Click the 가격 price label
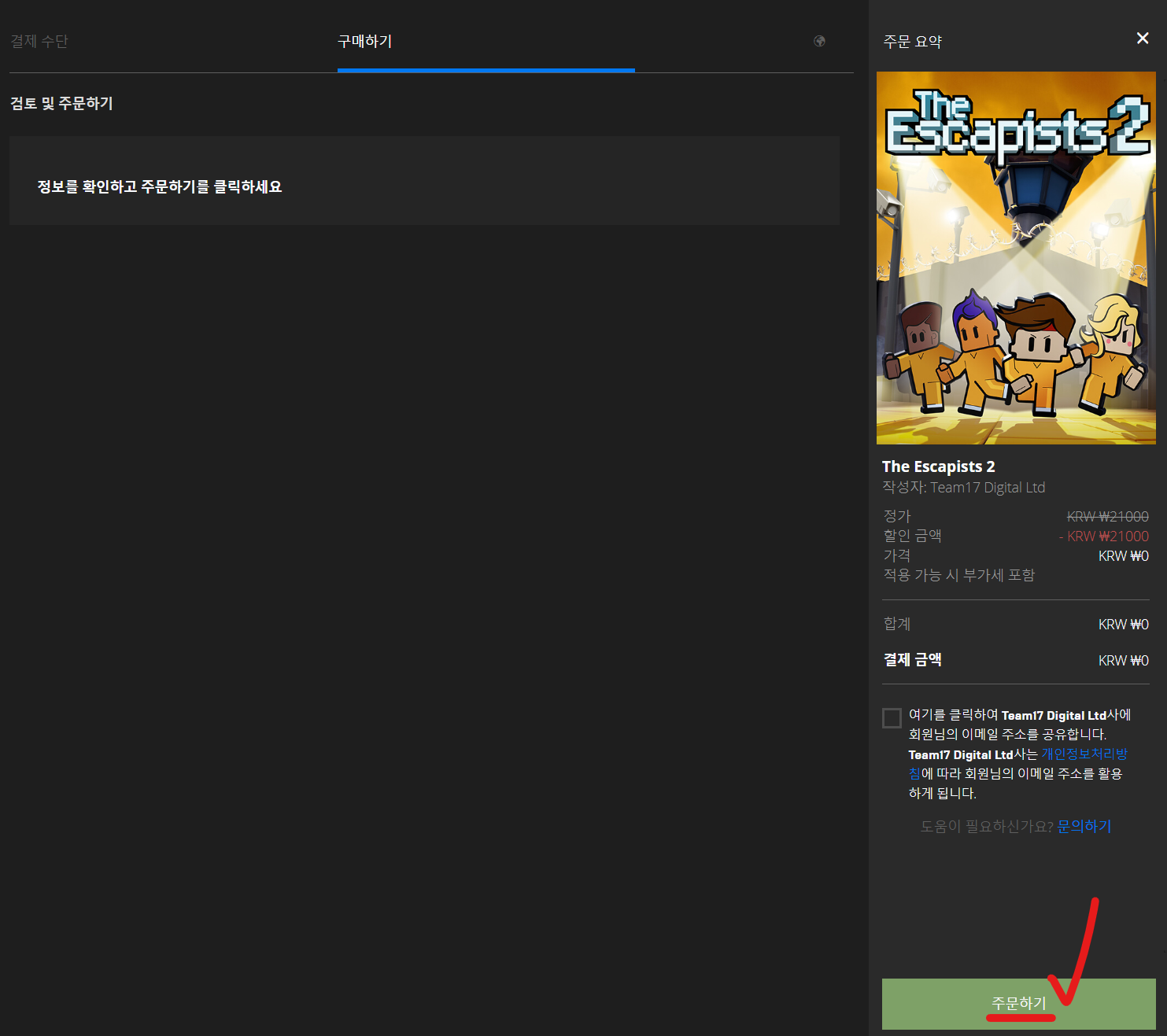The height and width of the screenshot is (1036, 1167). tap(896, 555)
